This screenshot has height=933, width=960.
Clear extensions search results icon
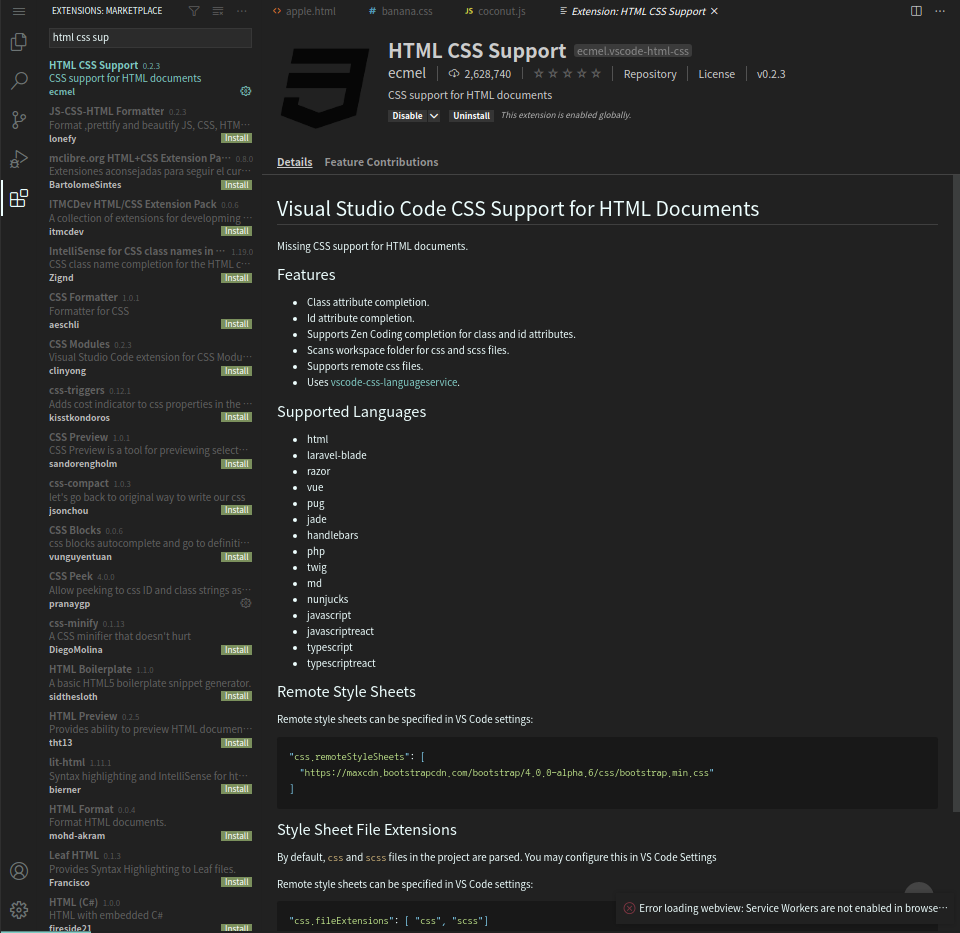[x=218, y=11]
